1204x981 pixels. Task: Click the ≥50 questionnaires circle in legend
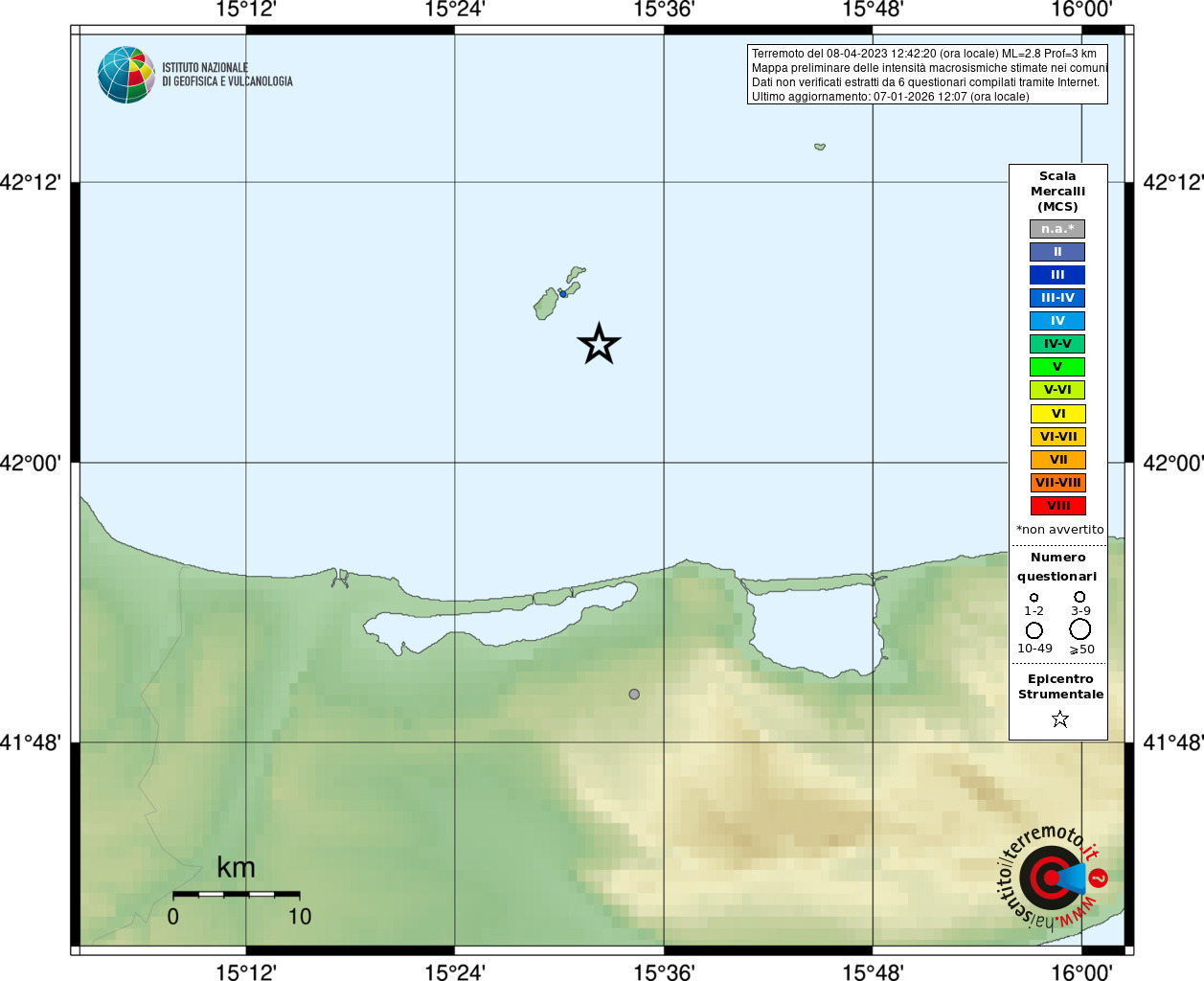click(1079, 629)
